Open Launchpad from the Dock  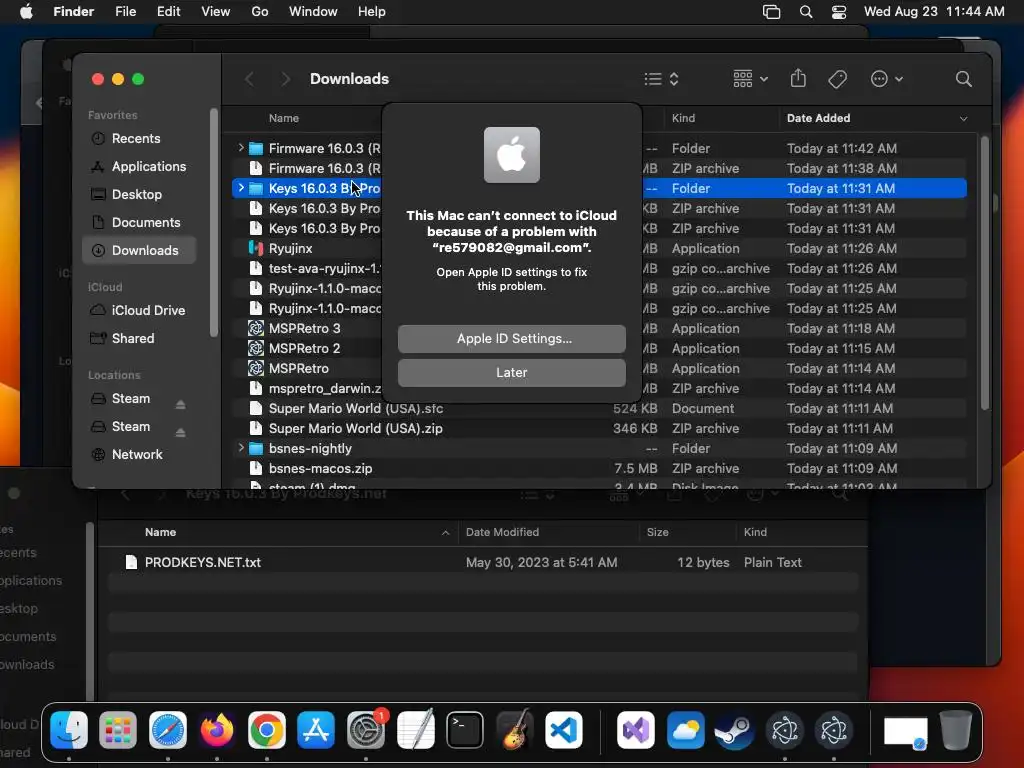[x=118, y=730]
